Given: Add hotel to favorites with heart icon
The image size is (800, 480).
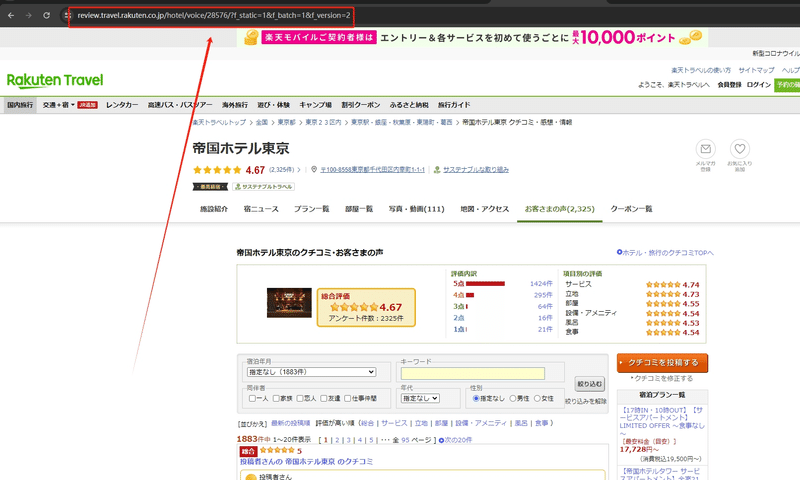Looking at the screenshot, I should pos(740,149).
